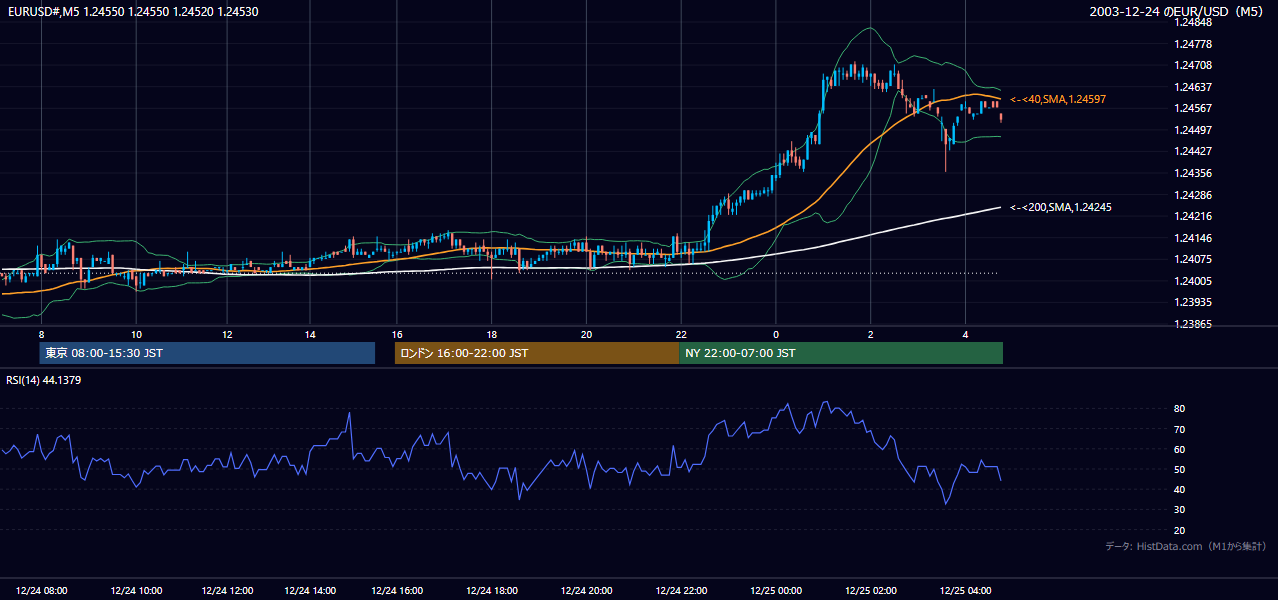Image resolution: width=1278 pixels, height=600 pixels.
Task: Click the 40 SMA 1.24597 label
Action: click(1058, 100)
